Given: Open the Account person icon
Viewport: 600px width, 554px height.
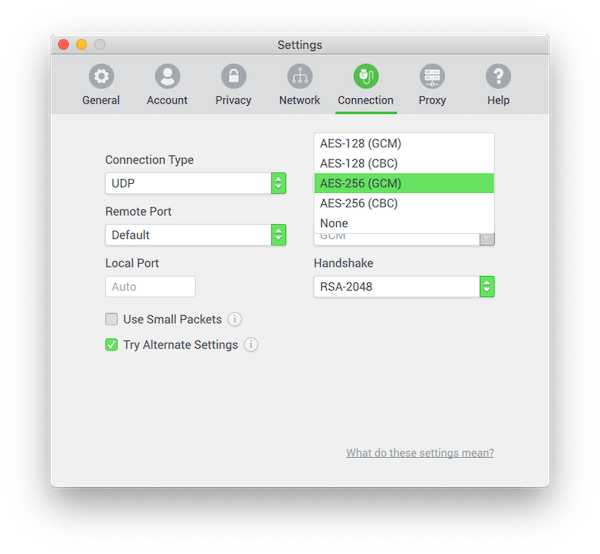Looking at the screenshot, I should [167, 77].
